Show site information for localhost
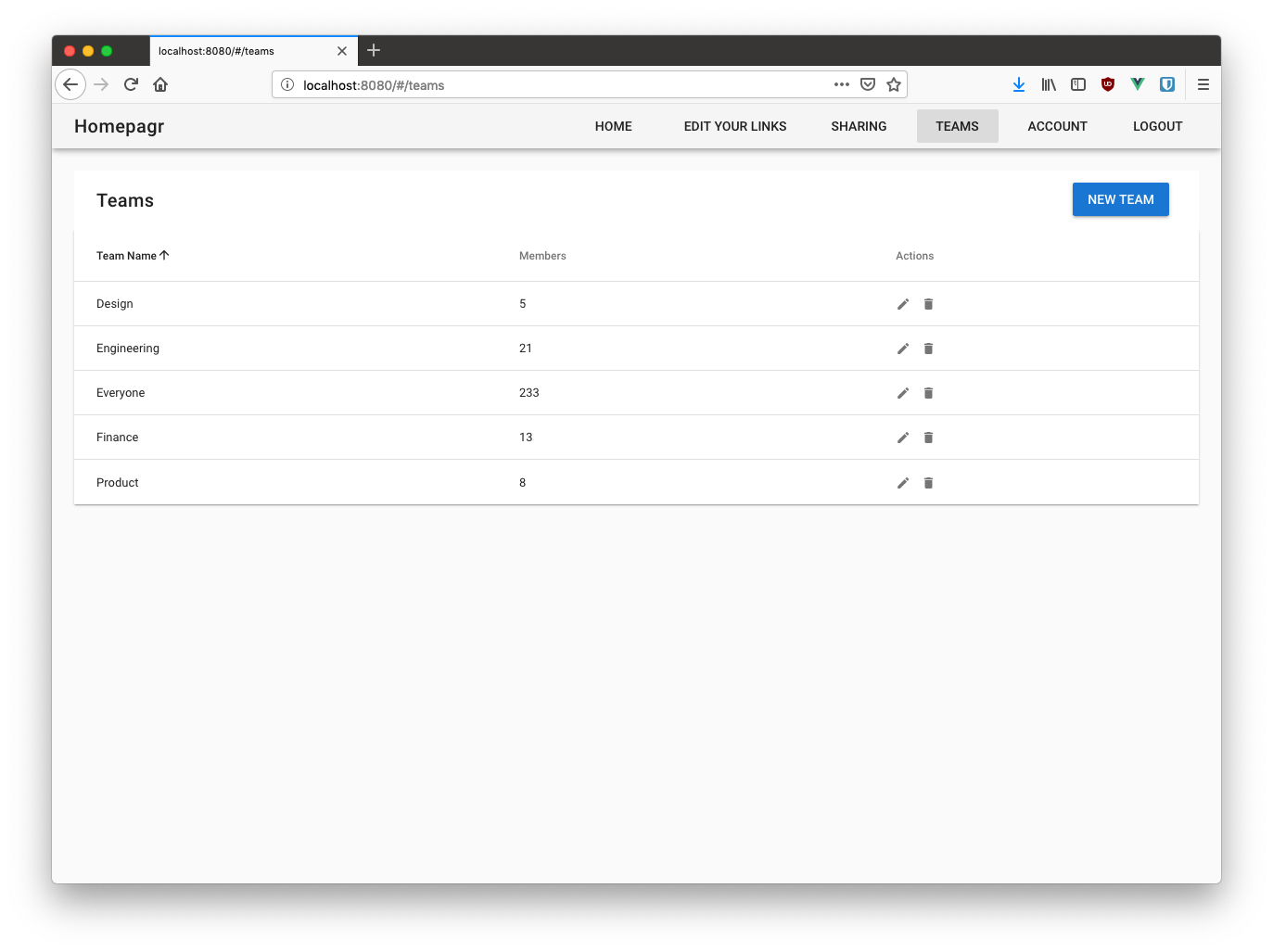The width and height of the screenshot is (1273, 952). point(287,84)
